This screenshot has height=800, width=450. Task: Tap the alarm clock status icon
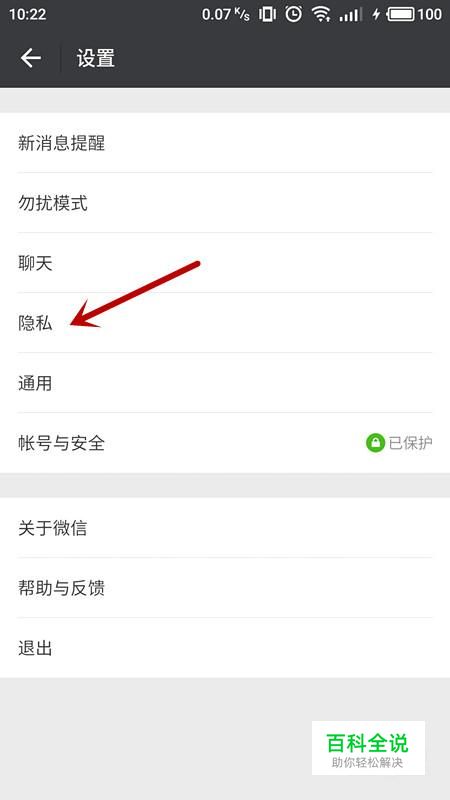[293, 14]
